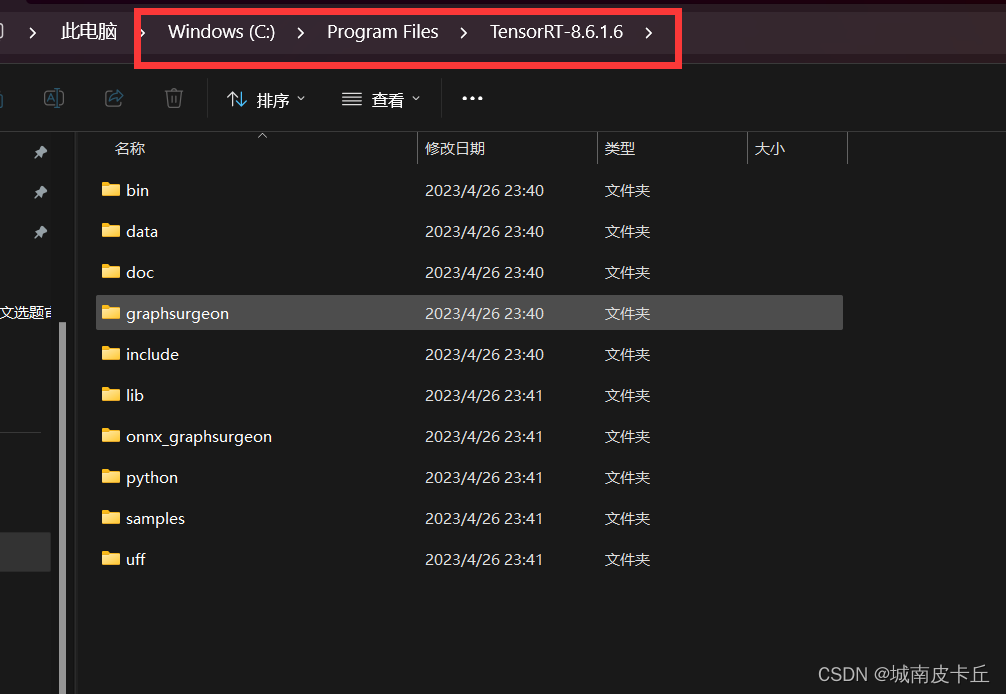Sort by 修改日期 column header
Screen dimensions: 1006x694
coord(455,149)
